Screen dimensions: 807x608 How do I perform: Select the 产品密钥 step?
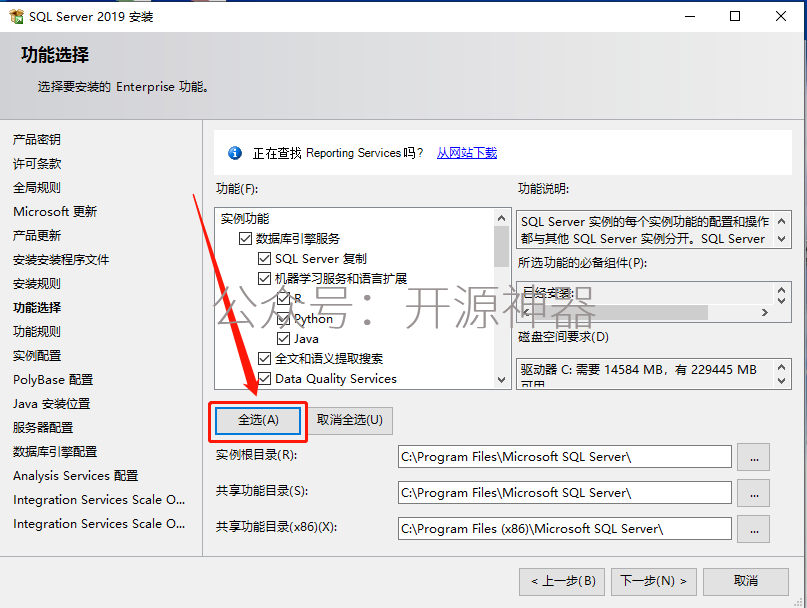pyautogui.click(x=37, y=140)
